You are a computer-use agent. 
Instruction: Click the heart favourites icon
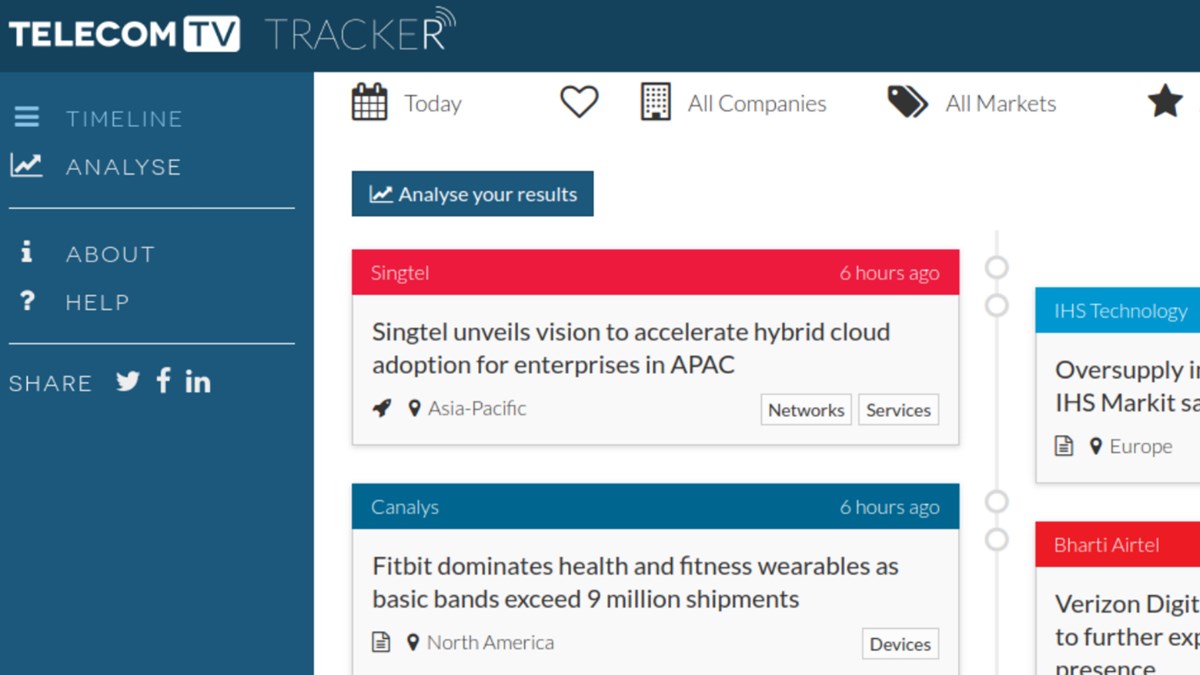(x=578, y=100)
